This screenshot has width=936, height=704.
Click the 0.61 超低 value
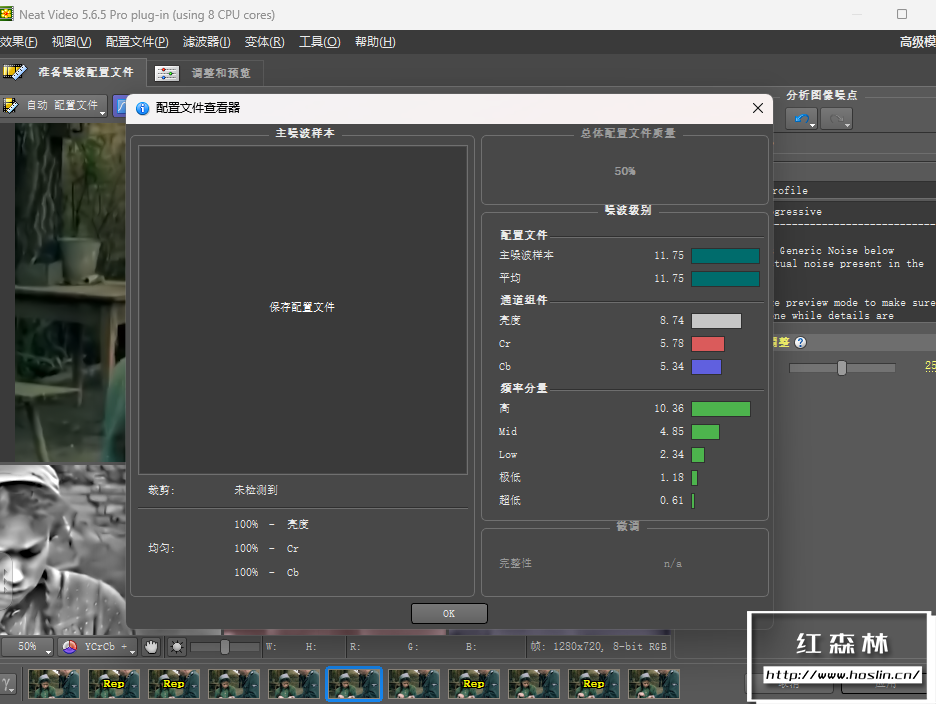click(672, 500)
